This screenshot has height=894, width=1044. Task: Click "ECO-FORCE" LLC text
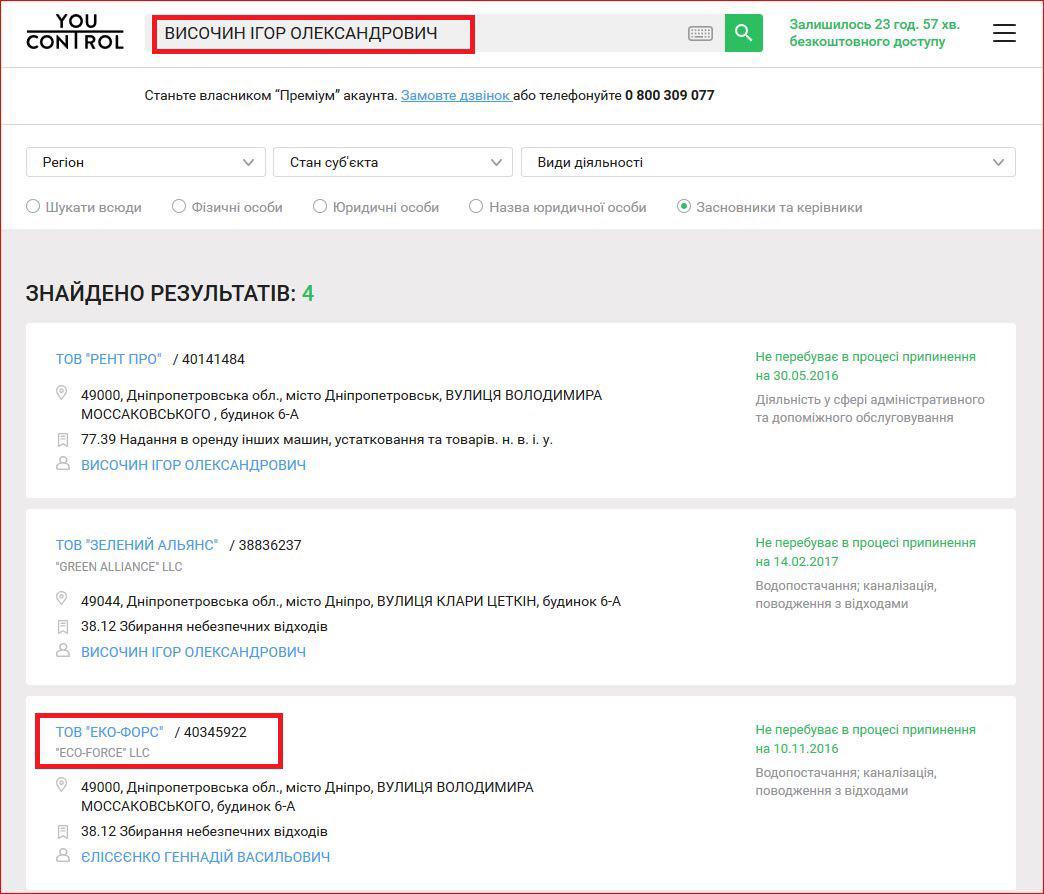103,753
